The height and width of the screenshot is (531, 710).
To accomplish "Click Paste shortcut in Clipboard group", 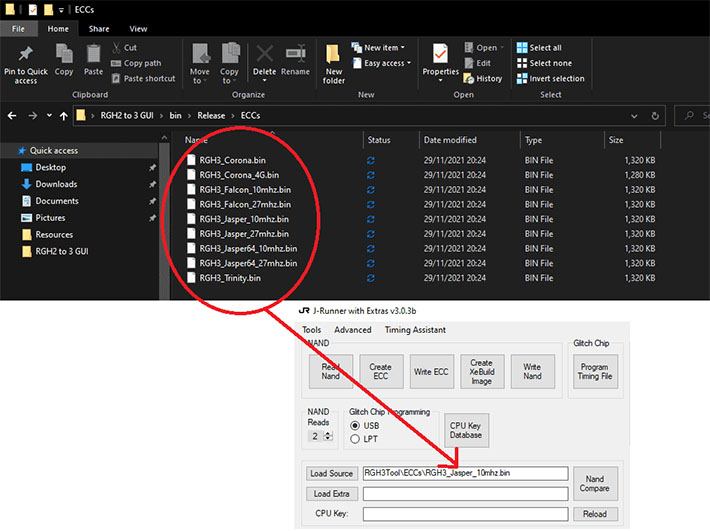I will coord(144,79).
